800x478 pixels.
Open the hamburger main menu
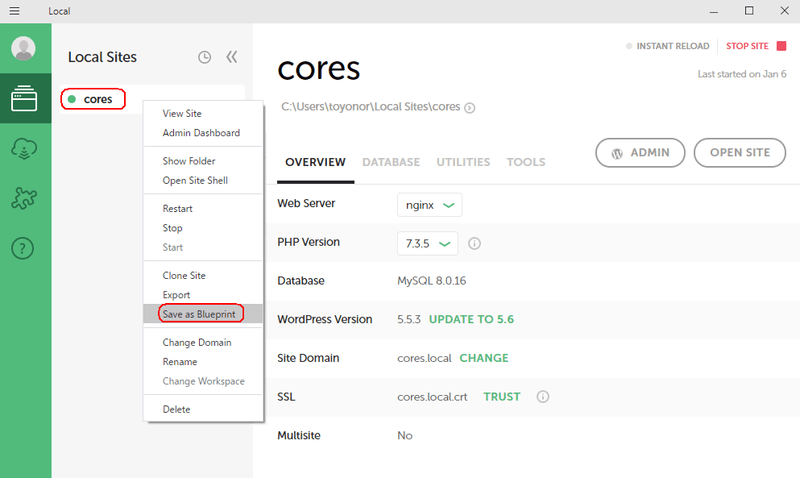click(14, 11)
